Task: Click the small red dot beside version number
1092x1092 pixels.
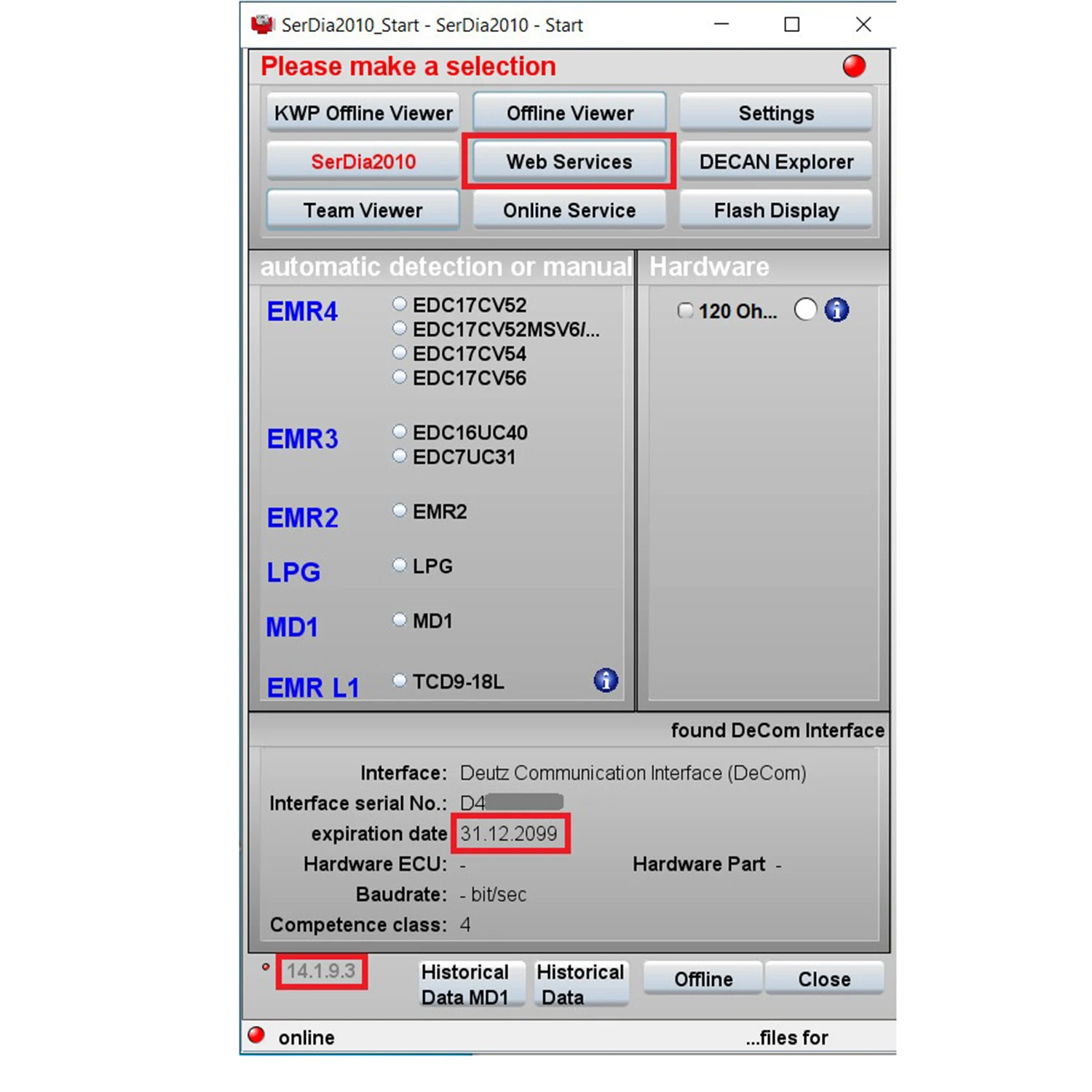Action: point(266,968)
